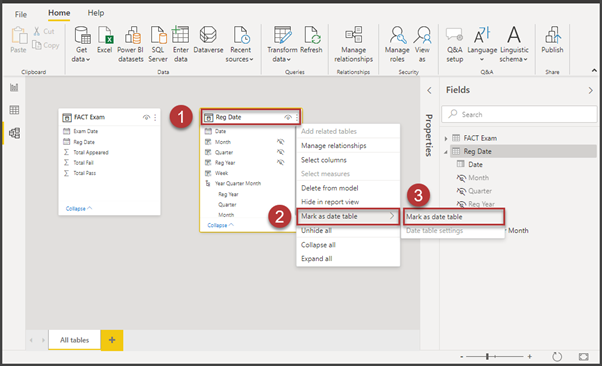Zoom out with the minus button
The image size is (602, 366).
pos(461,357)
